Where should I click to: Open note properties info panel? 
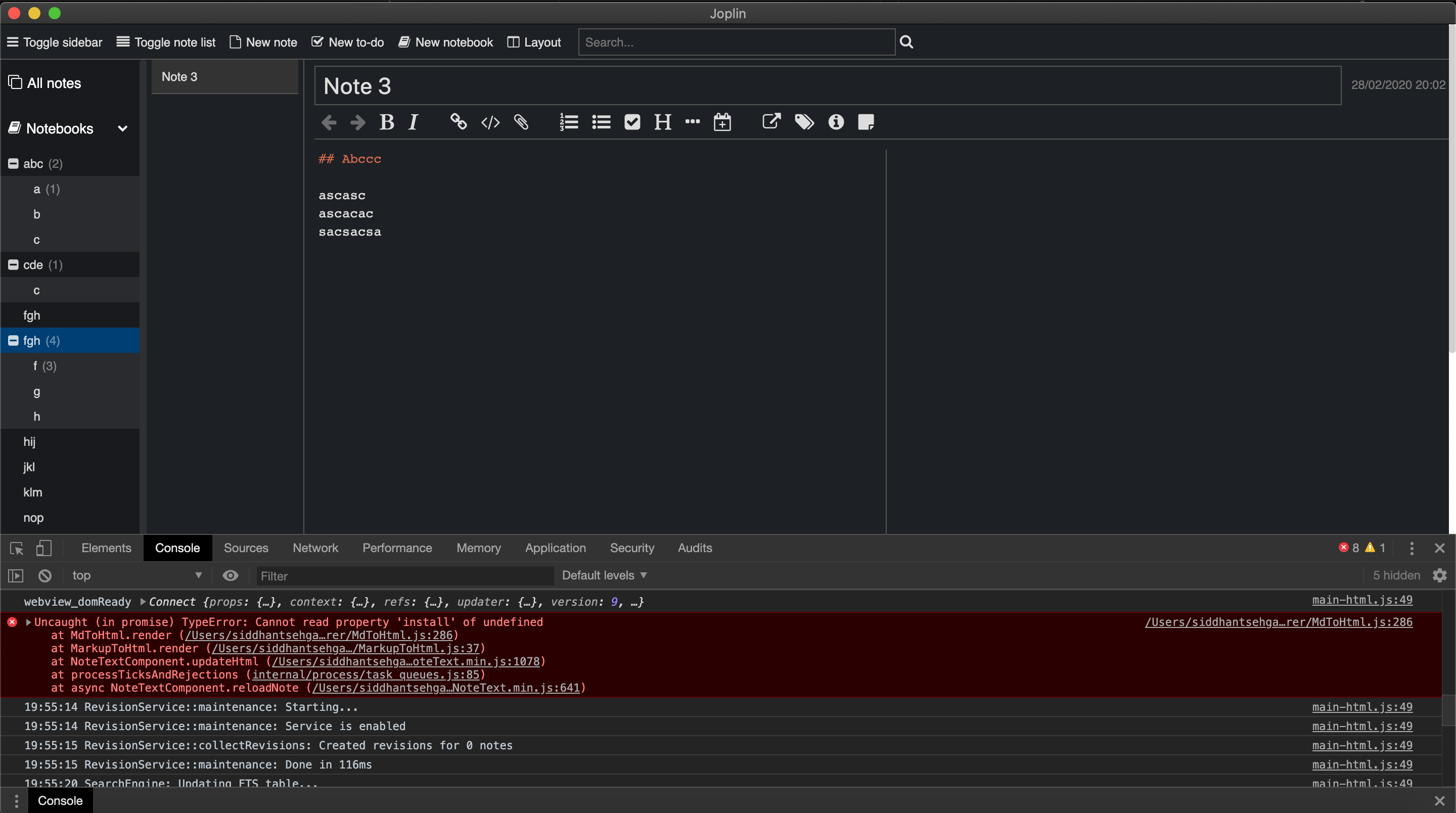click(x=835, y=121)
